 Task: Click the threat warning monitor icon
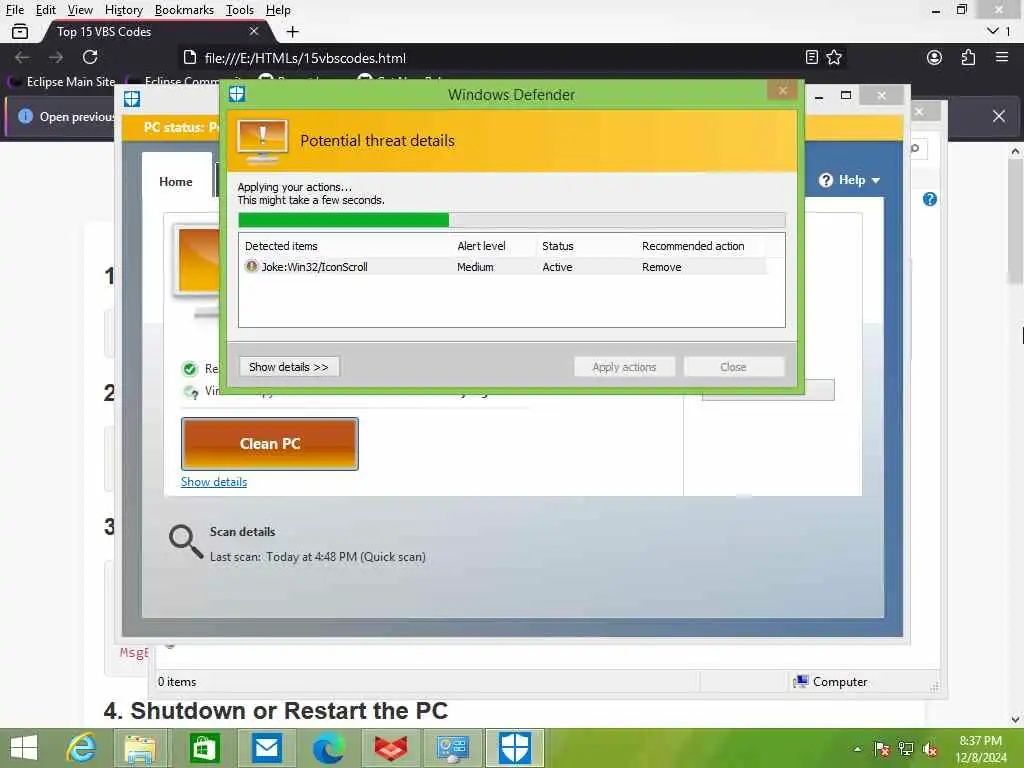[x=262, y=142]
